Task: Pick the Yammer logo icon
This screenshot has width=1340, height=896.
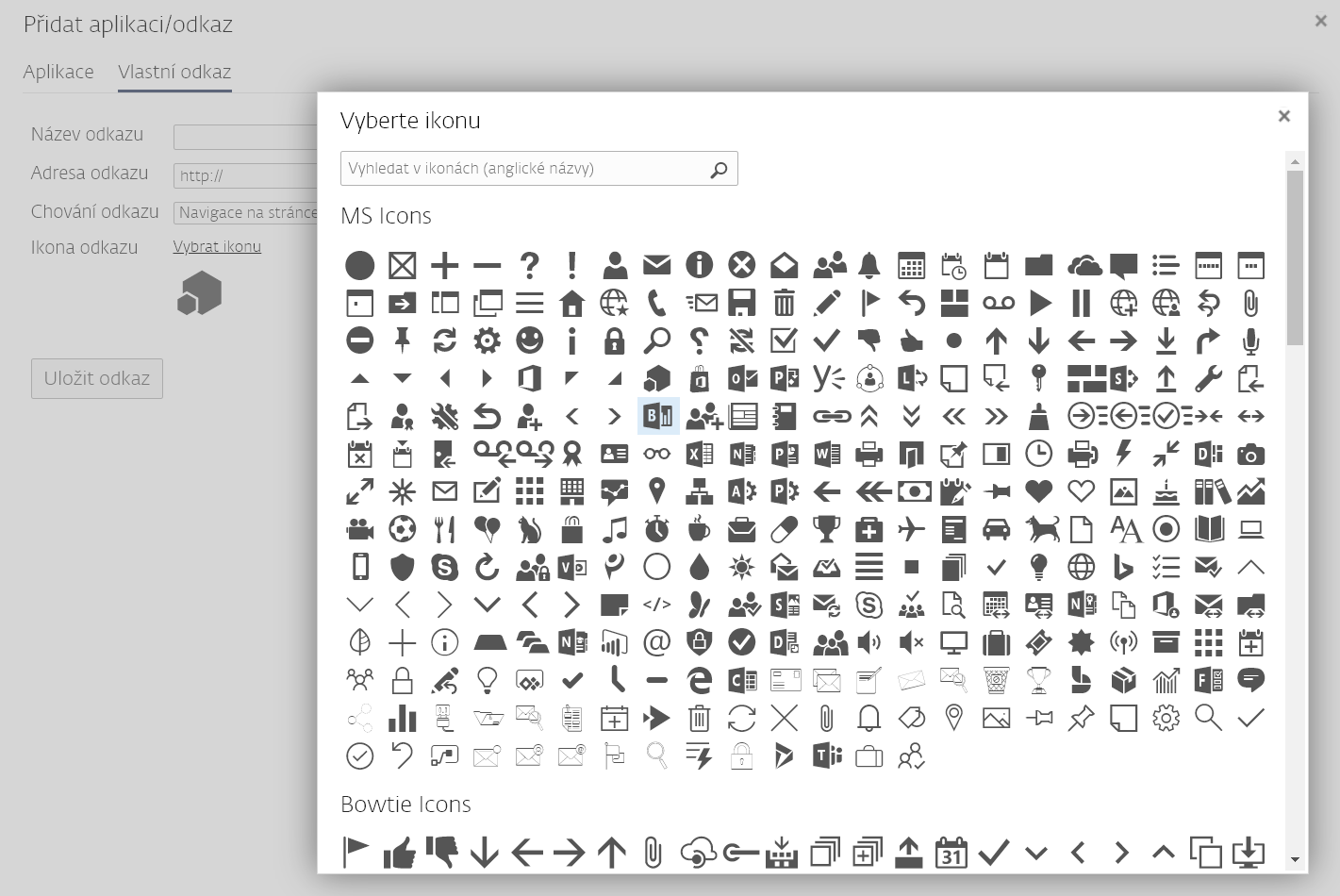Action: point(828,378)
